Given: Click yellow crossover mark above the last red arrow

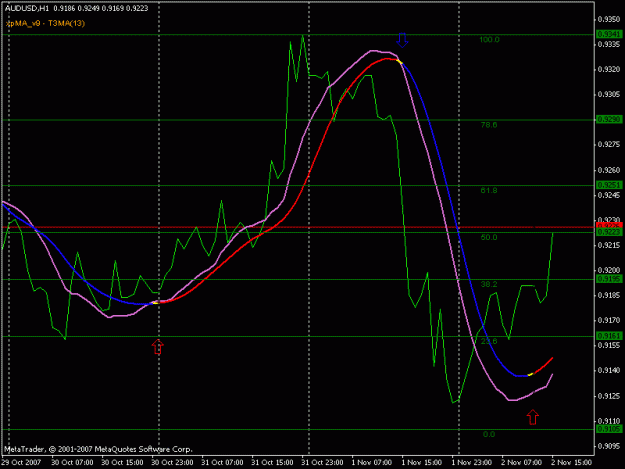Looking at the screenshot, I should coord(530,374).
